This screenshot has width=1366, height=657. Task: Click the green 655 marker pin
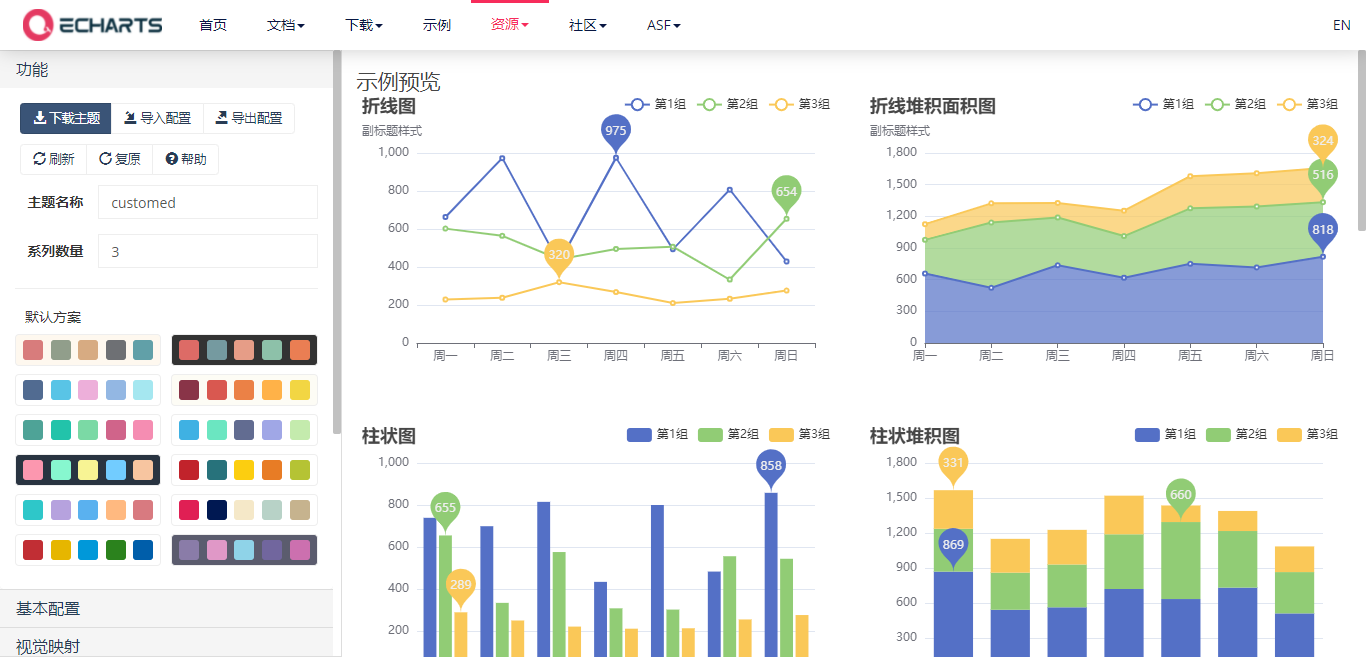445,508
